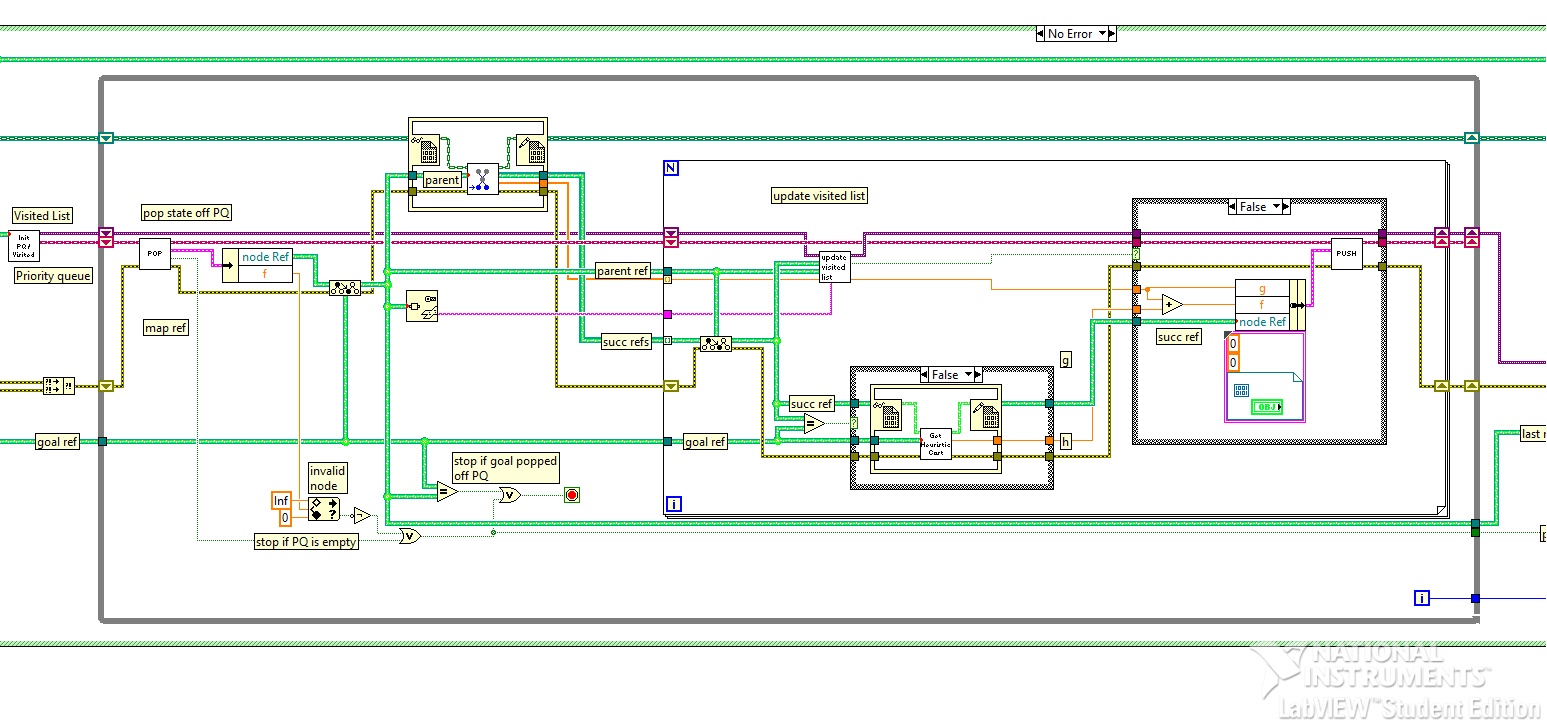Select the PUSH subVI node
Screen dimensions: 1547x722
(x=1347, y=254)
